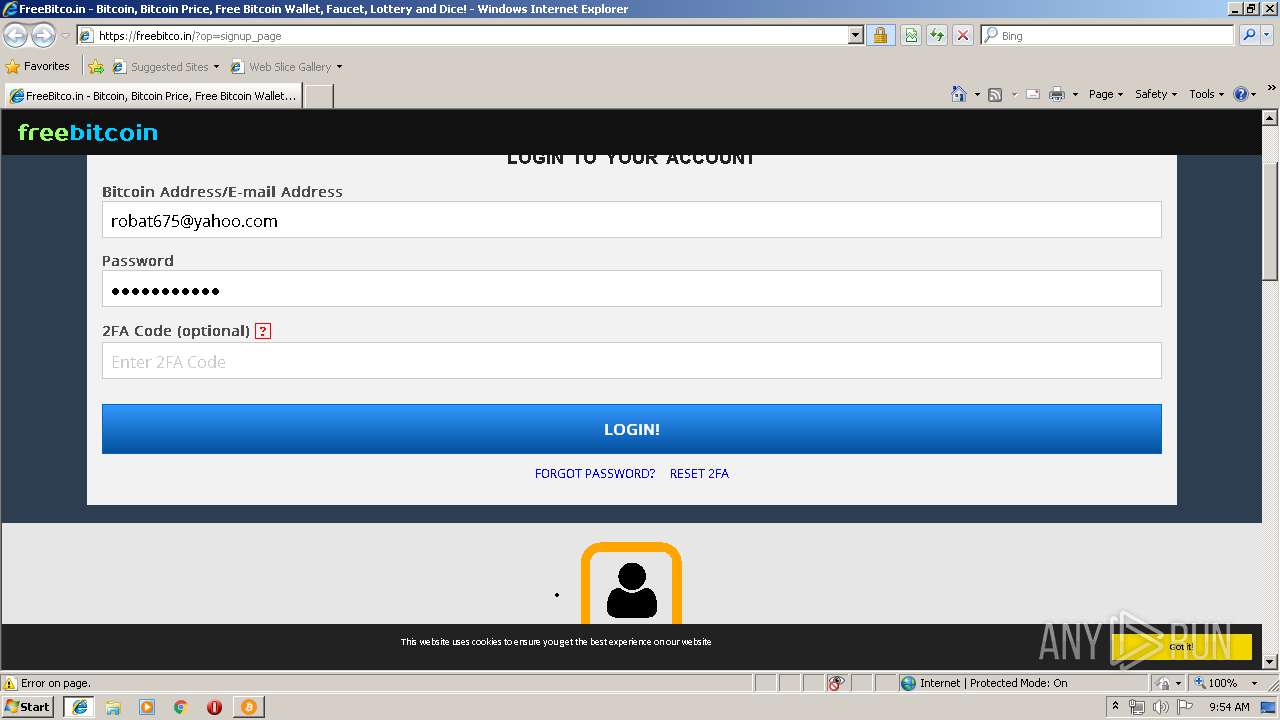Click the search magnifier button next to Bing
This screenshot has width=1280, height=720.
1249,35
